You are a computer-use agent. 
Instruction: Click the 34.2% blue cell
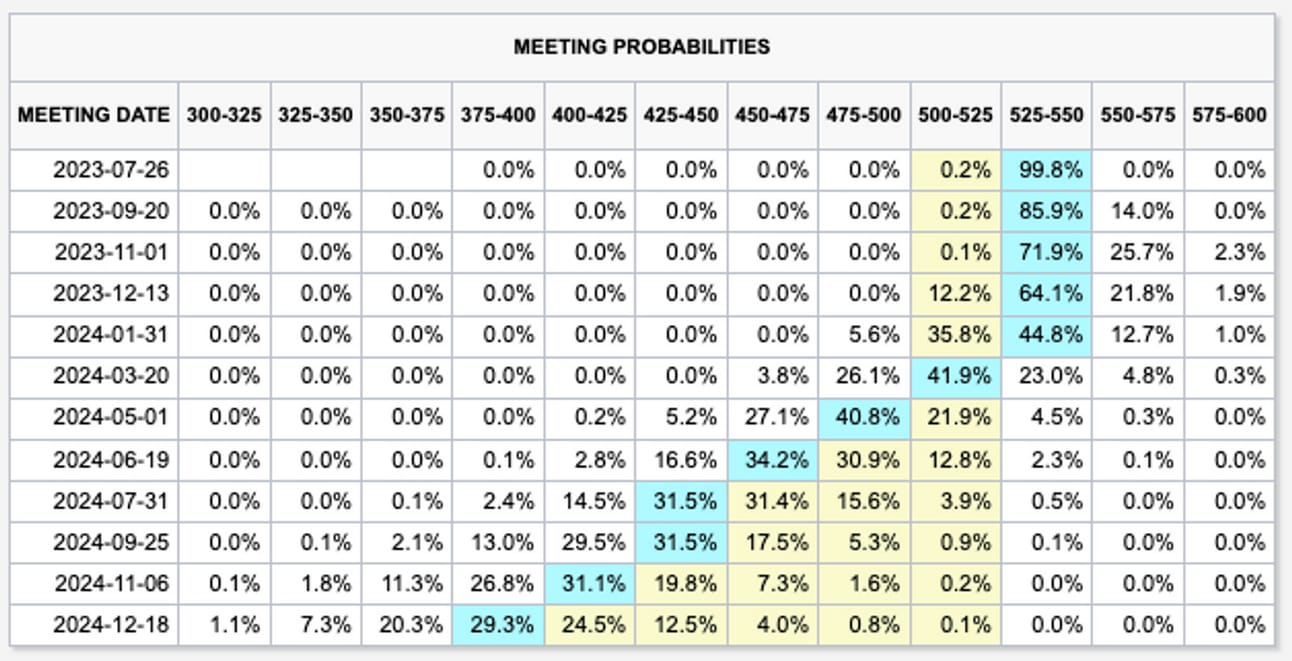[x=773, y=460]
